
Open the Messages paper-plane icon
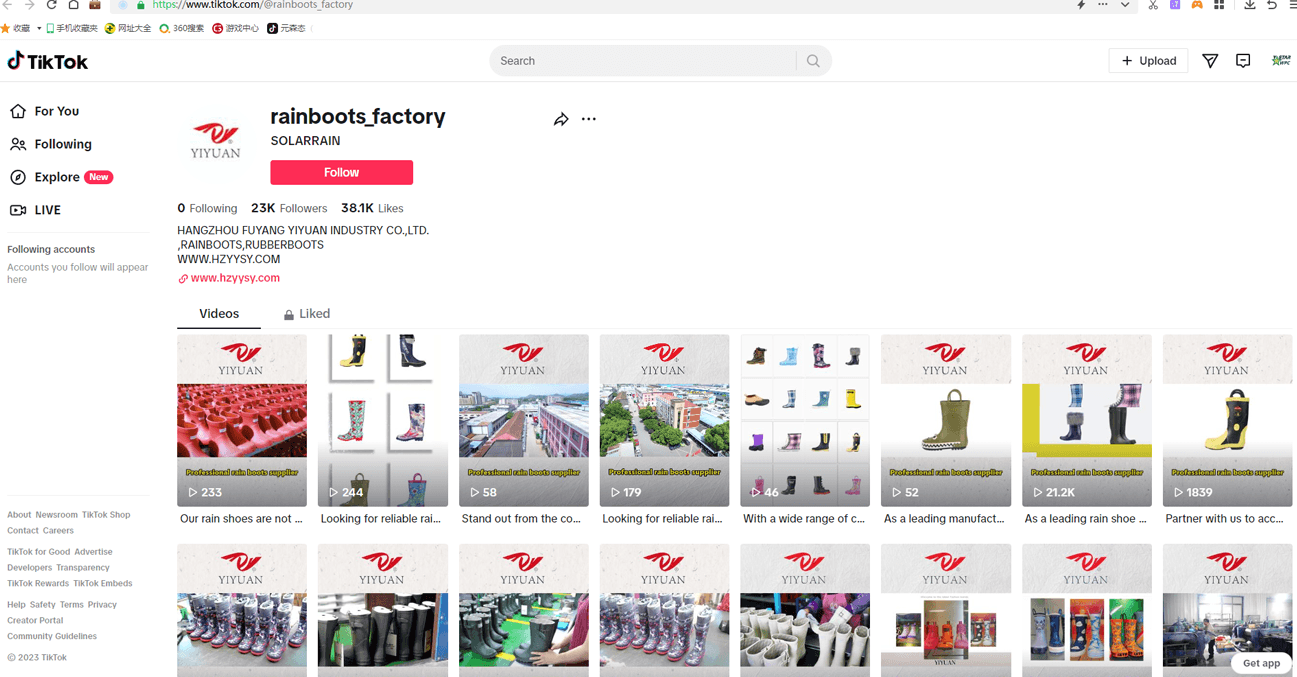coord(1210,61)
